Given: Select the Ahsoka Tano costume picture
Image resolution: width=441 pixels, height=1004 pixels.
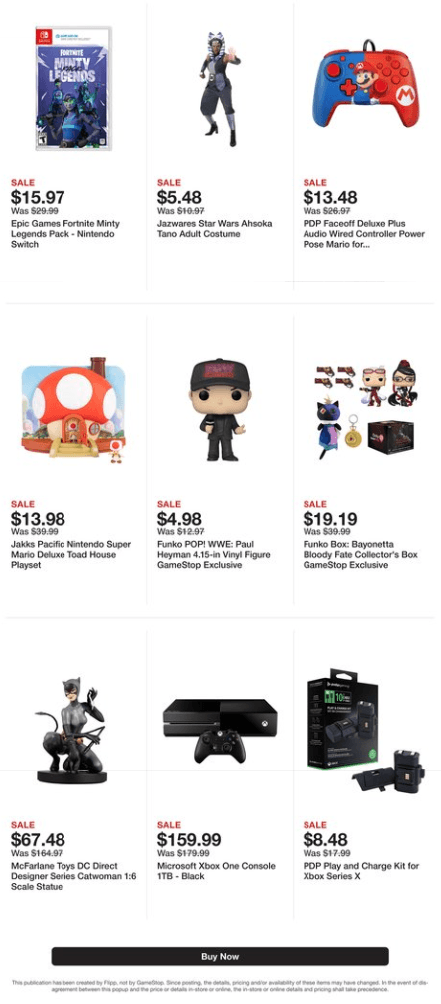Looking at the screenshot, I should click(219, 88).
